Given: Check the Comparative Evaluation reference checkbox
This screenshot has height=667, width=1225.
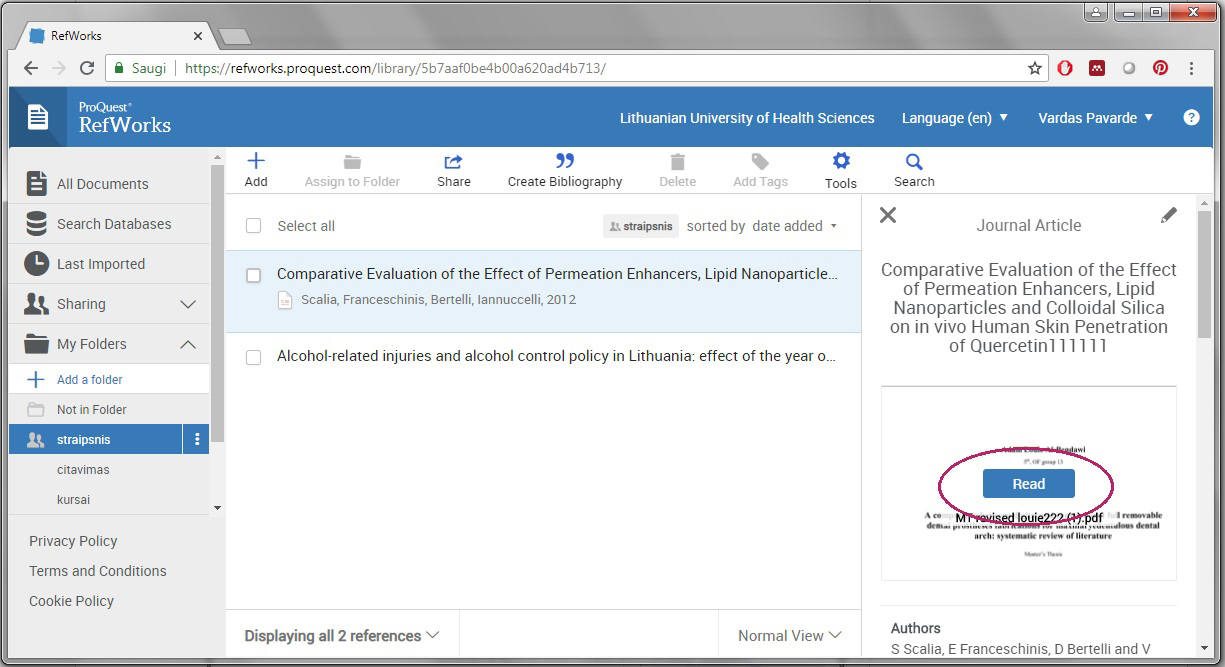Looking at the screenshot, I should [x=254, y=275].
